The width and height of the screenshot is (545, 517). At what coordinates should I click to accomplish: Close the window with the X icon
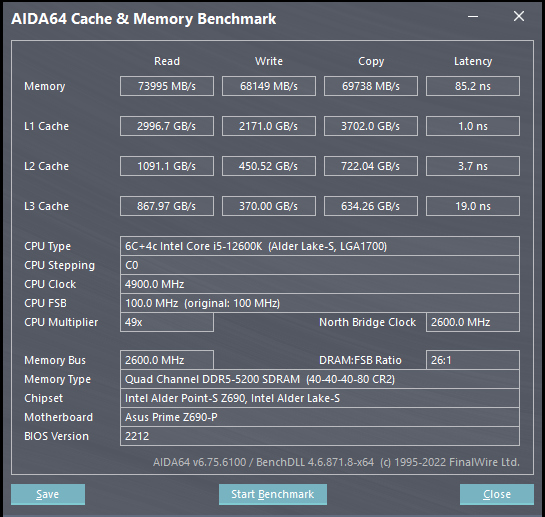point(519,16)
